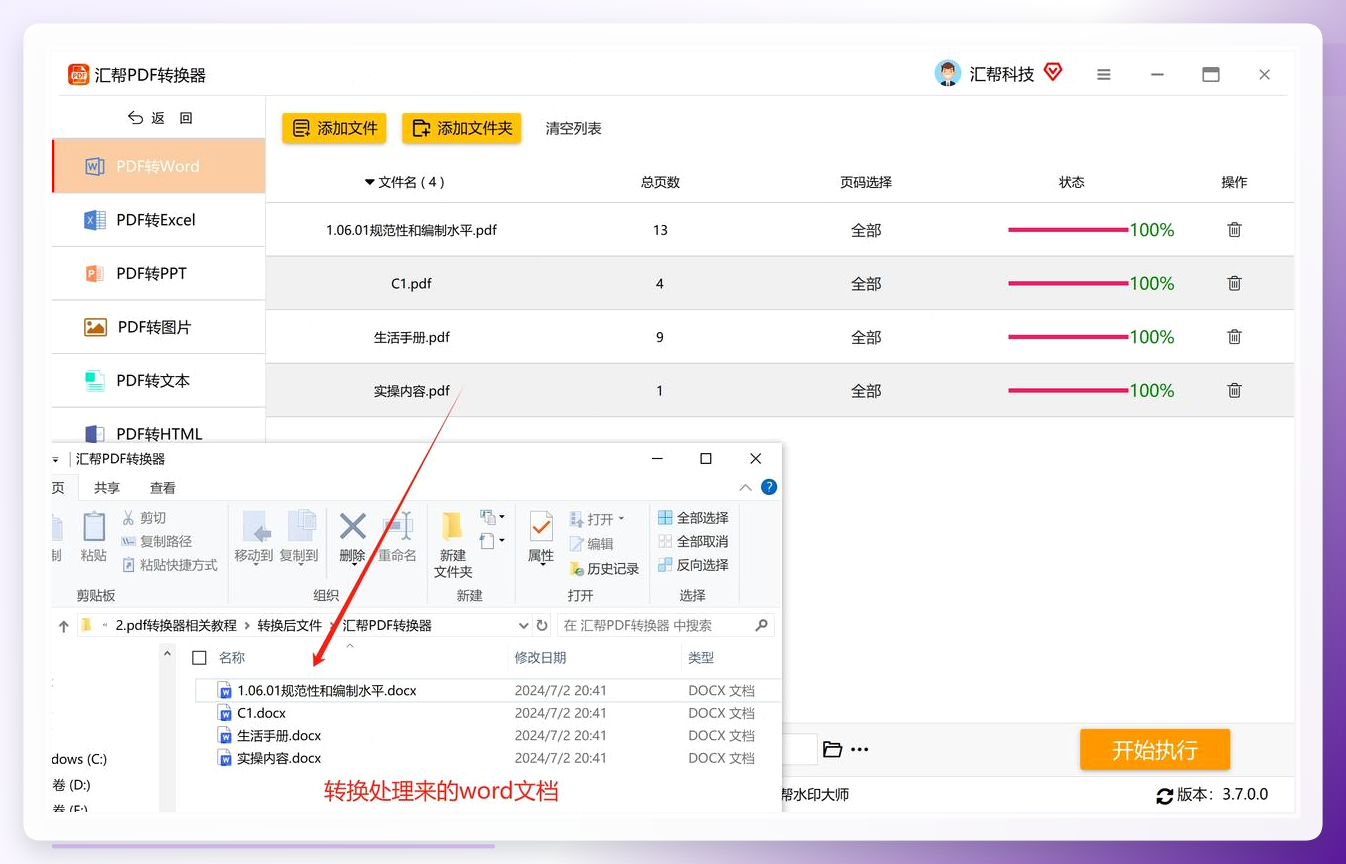This screenshot has height=864, width=1346.
Task: Click the progress bar for 1.06.01规范性和编制水平.pdf
Action: pyautogui.click(x=1068, y=230)
